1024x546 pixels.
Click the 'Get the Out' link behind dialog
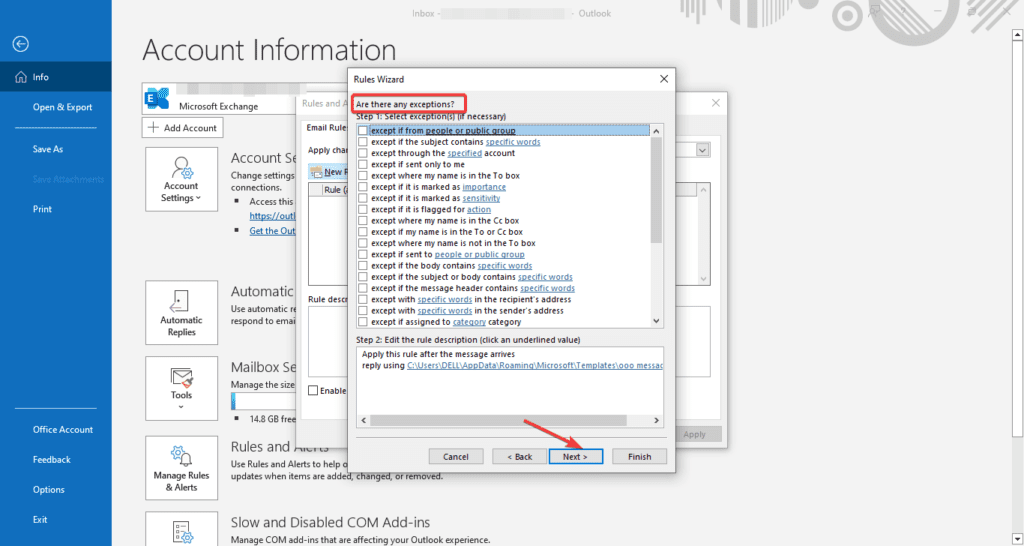pos(272,231)
